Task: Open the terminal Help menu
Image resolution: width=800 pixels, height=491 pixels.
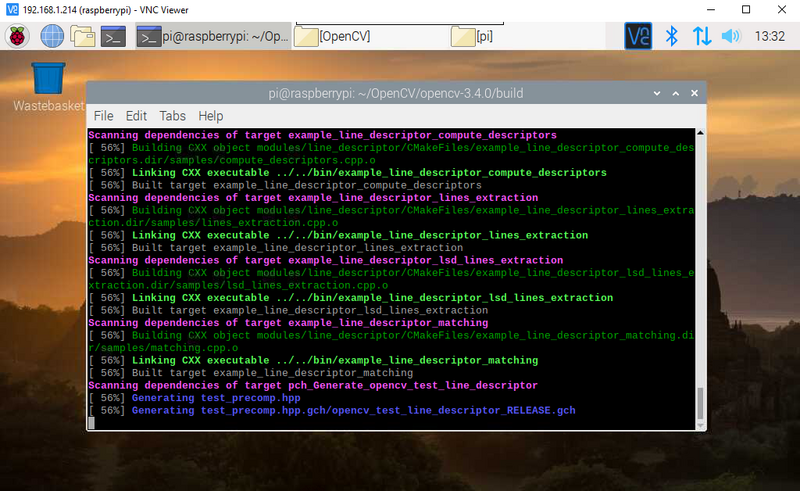Action: 211,116
